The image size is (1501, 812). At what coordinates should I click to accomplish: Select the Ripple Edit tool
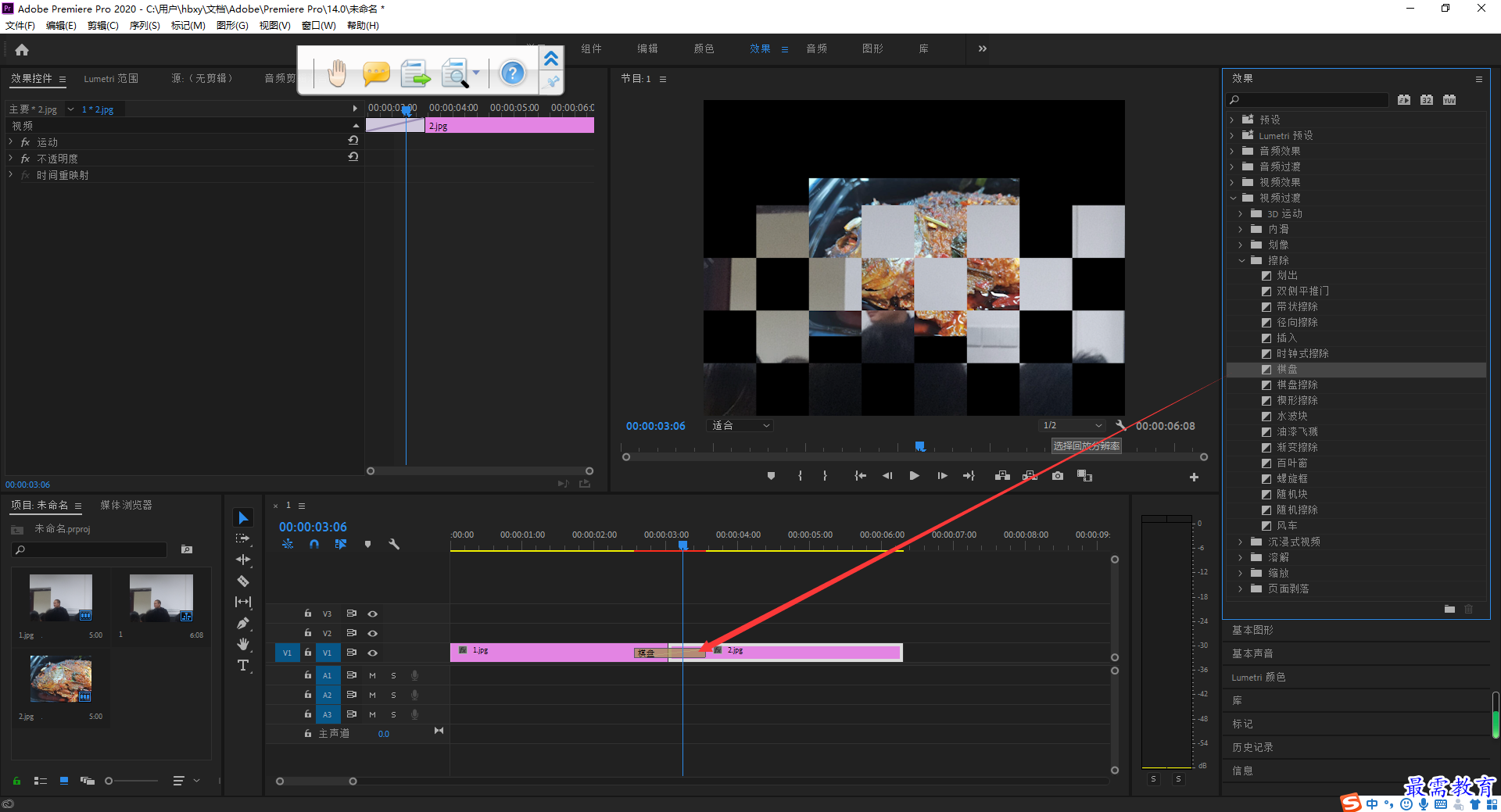[243, 560]
